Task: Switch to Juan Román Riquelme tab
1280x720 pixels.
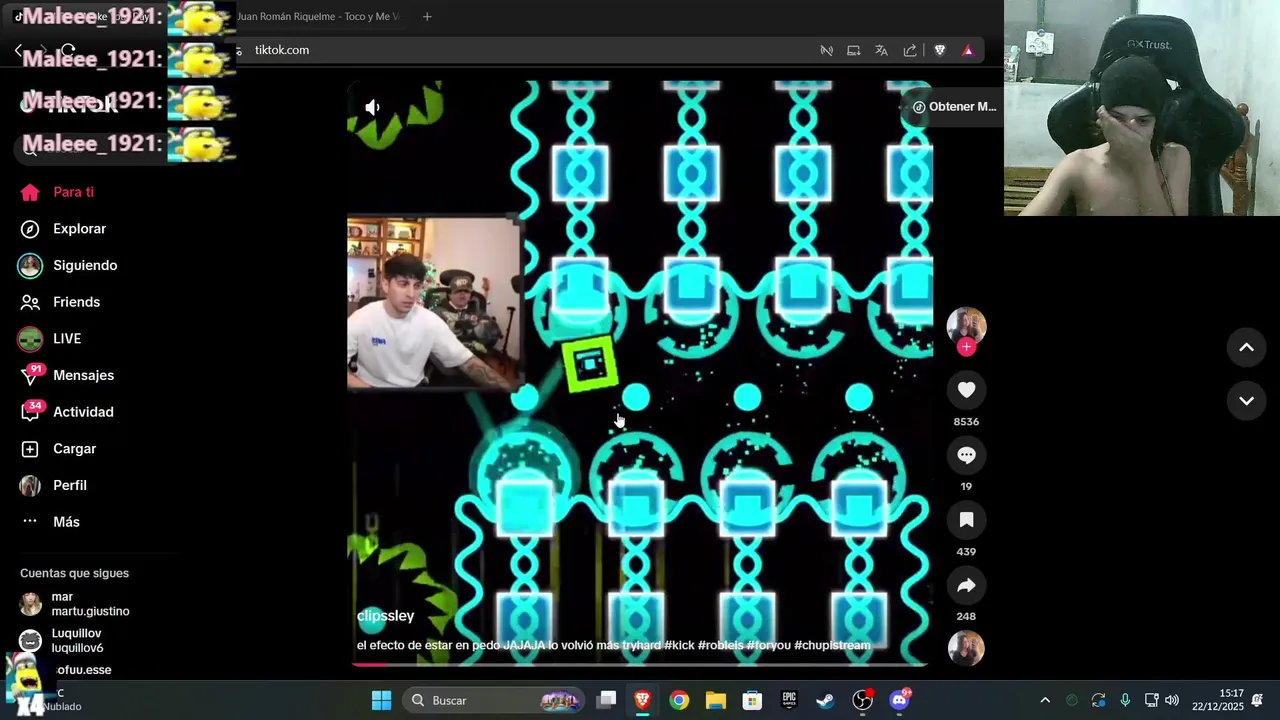Action: point(318,16)
